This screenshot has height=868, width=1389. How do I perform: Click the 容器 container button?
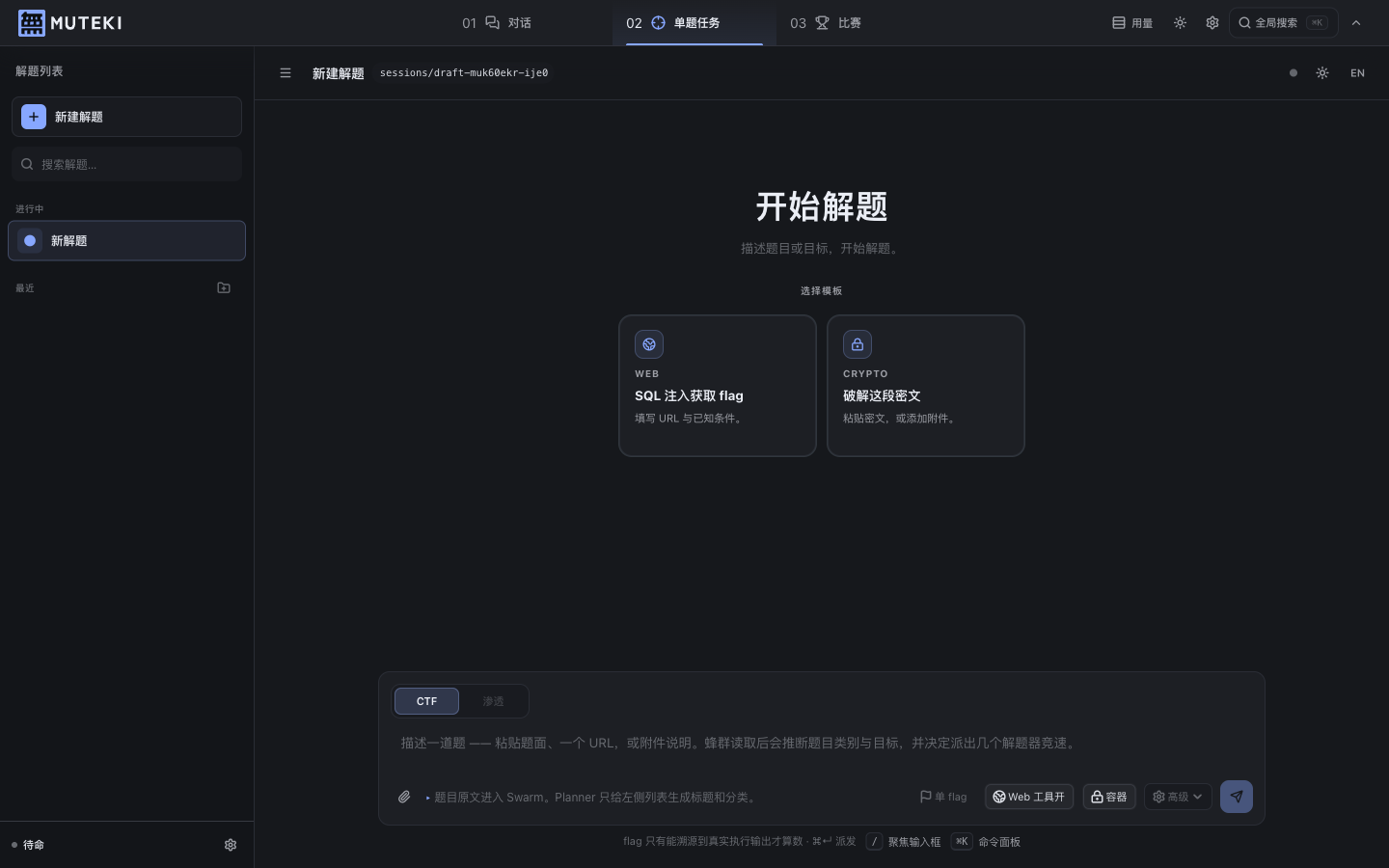(1109, 797)
